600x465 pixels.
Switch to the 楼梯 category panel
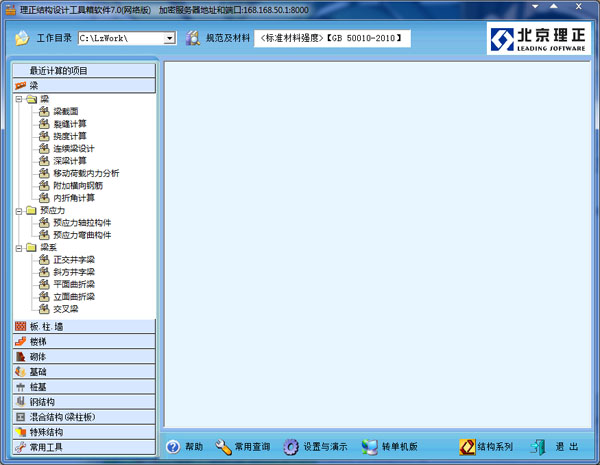(x=84, y=341)
